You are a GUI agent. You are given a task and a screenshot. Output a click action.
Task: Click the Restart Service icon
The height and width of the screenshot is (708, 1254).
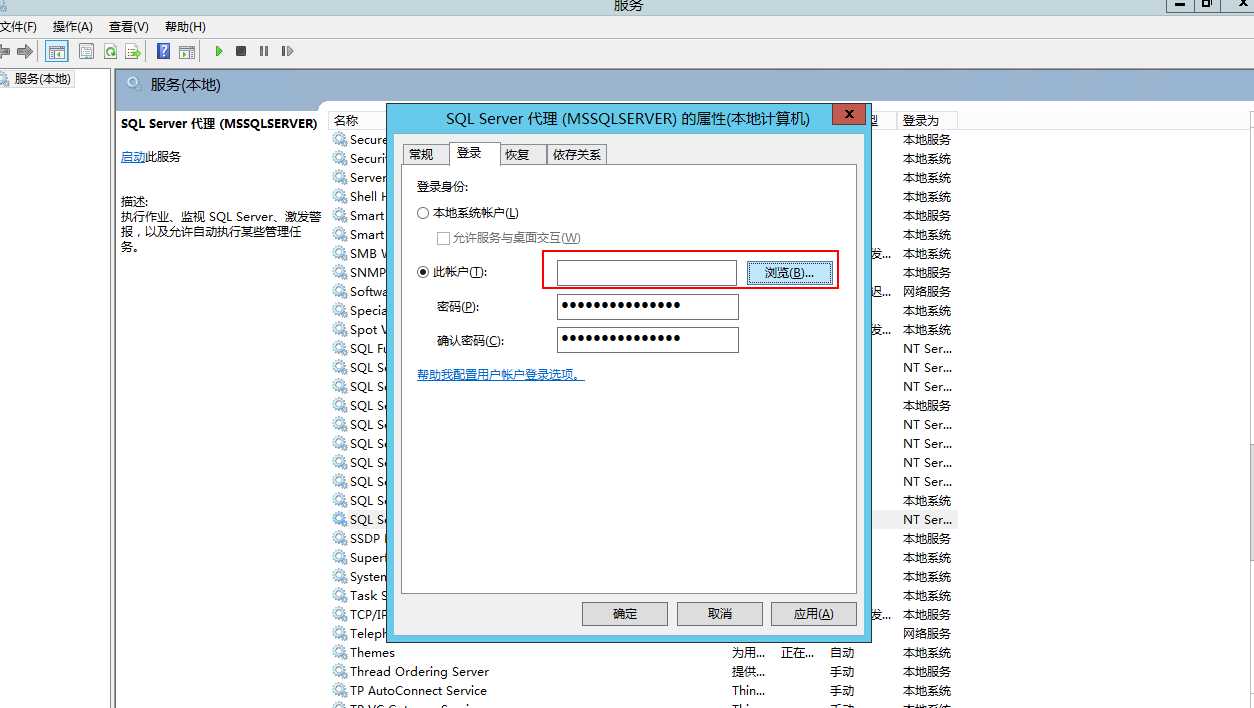[287, 51]
